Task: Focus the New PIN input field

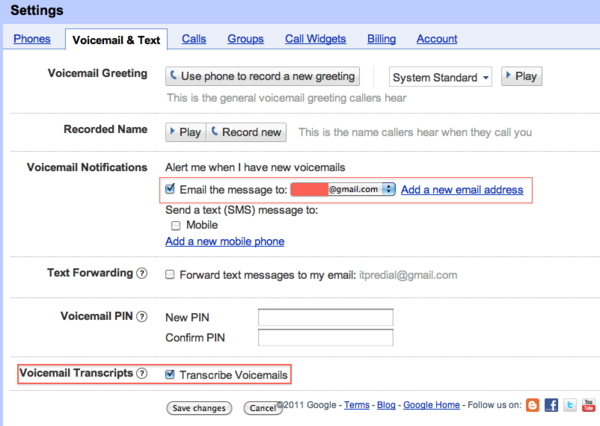Action: [326, 317]
